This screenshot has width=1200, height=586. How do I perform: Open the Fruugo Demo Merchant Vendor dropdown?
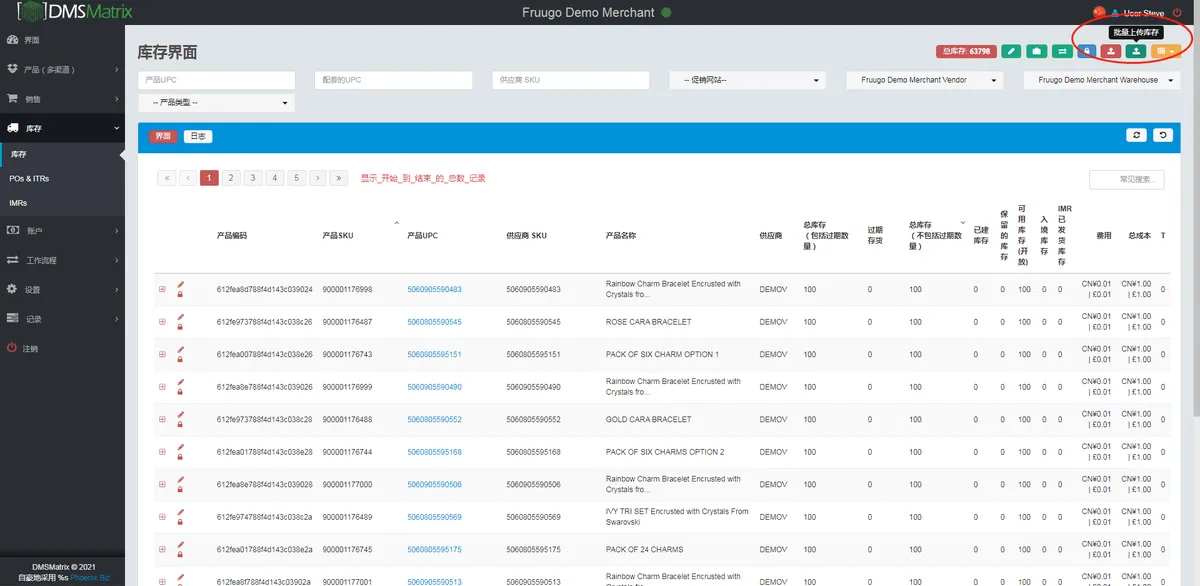[x=924, y=80]
